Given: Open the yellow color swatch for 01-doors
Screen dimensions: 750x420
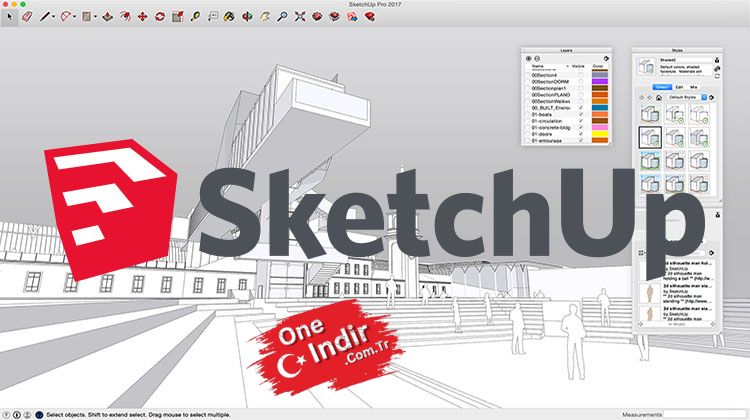Looking at the screenshot, I should point(600,134).
